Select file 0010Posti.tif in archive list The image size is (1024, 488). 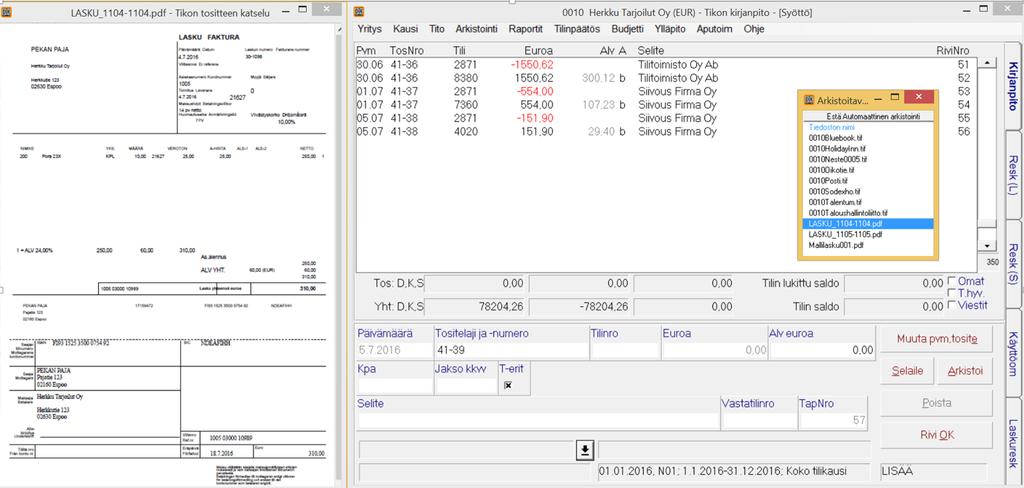pos(826,181)
